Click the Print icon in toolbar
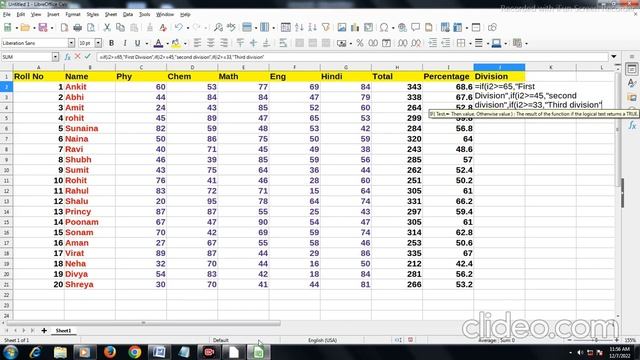Screen dimensions: 640x360 78,28
